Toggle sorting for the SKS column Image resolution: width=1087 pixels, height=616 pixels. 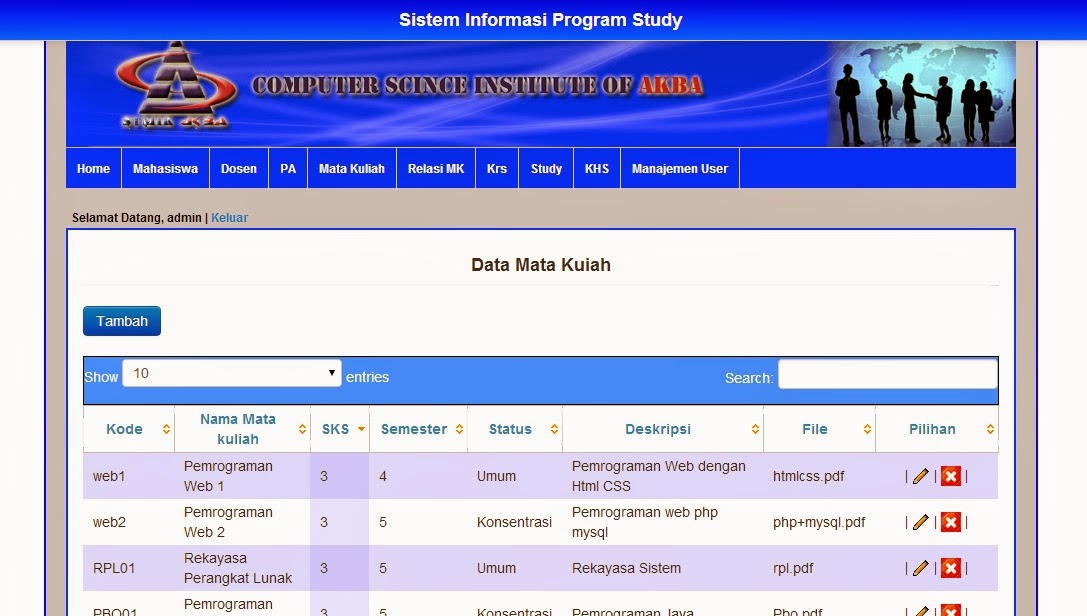tap(360, 428)
